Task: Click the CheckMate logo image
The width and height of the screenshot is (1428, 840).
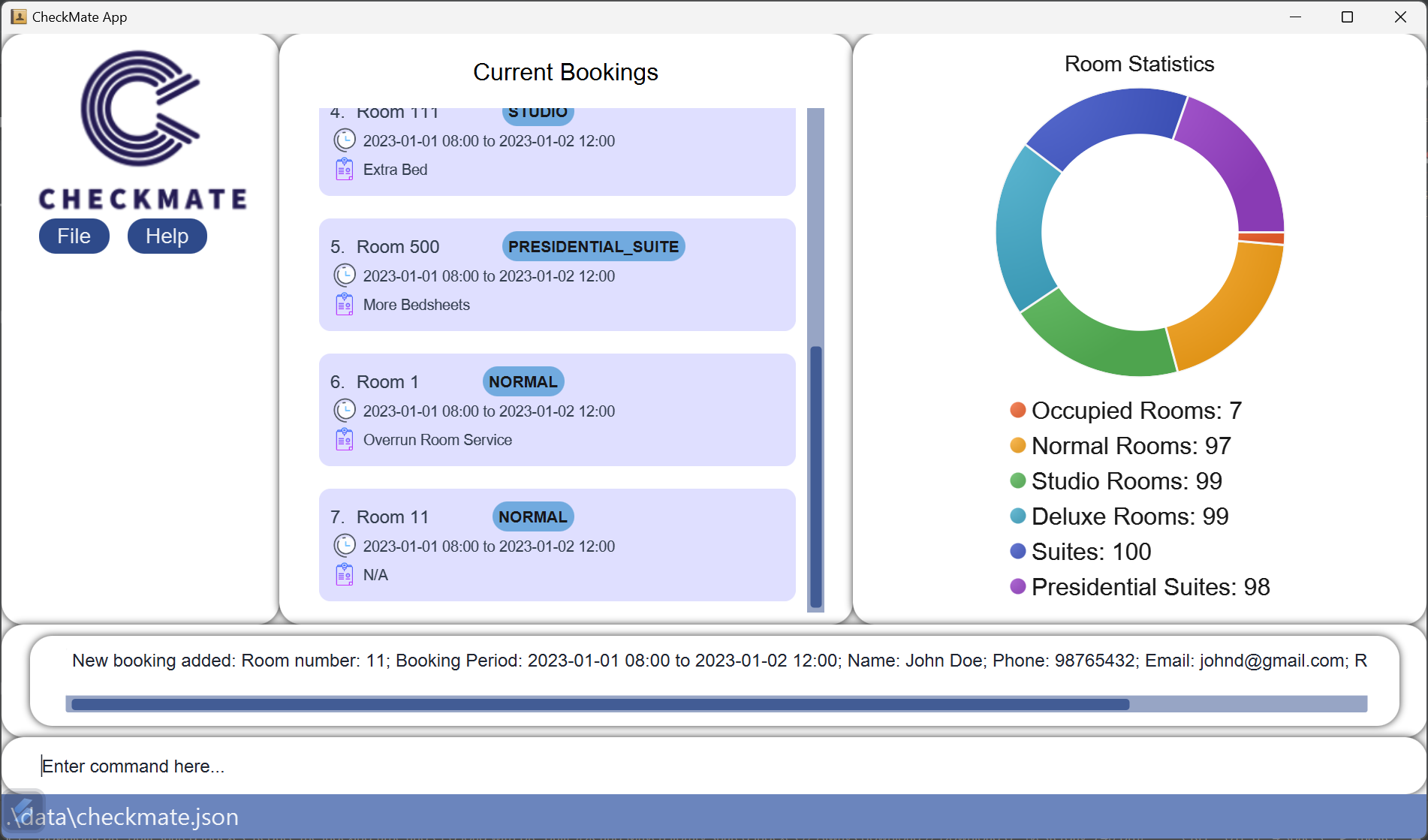Action: (x=142, y=129)
